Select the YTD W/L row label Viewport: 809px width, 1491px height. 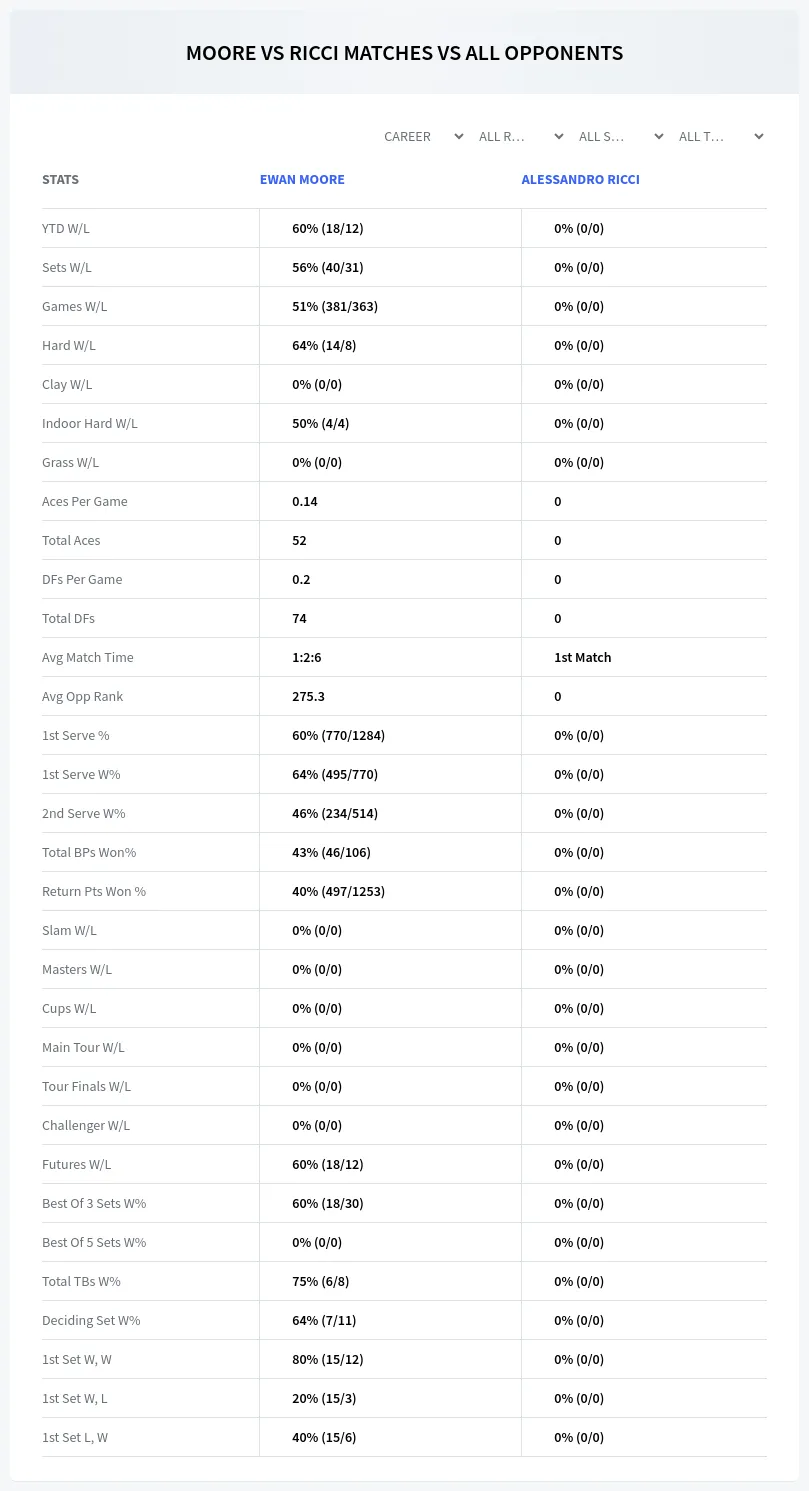(x=66, y=228)
